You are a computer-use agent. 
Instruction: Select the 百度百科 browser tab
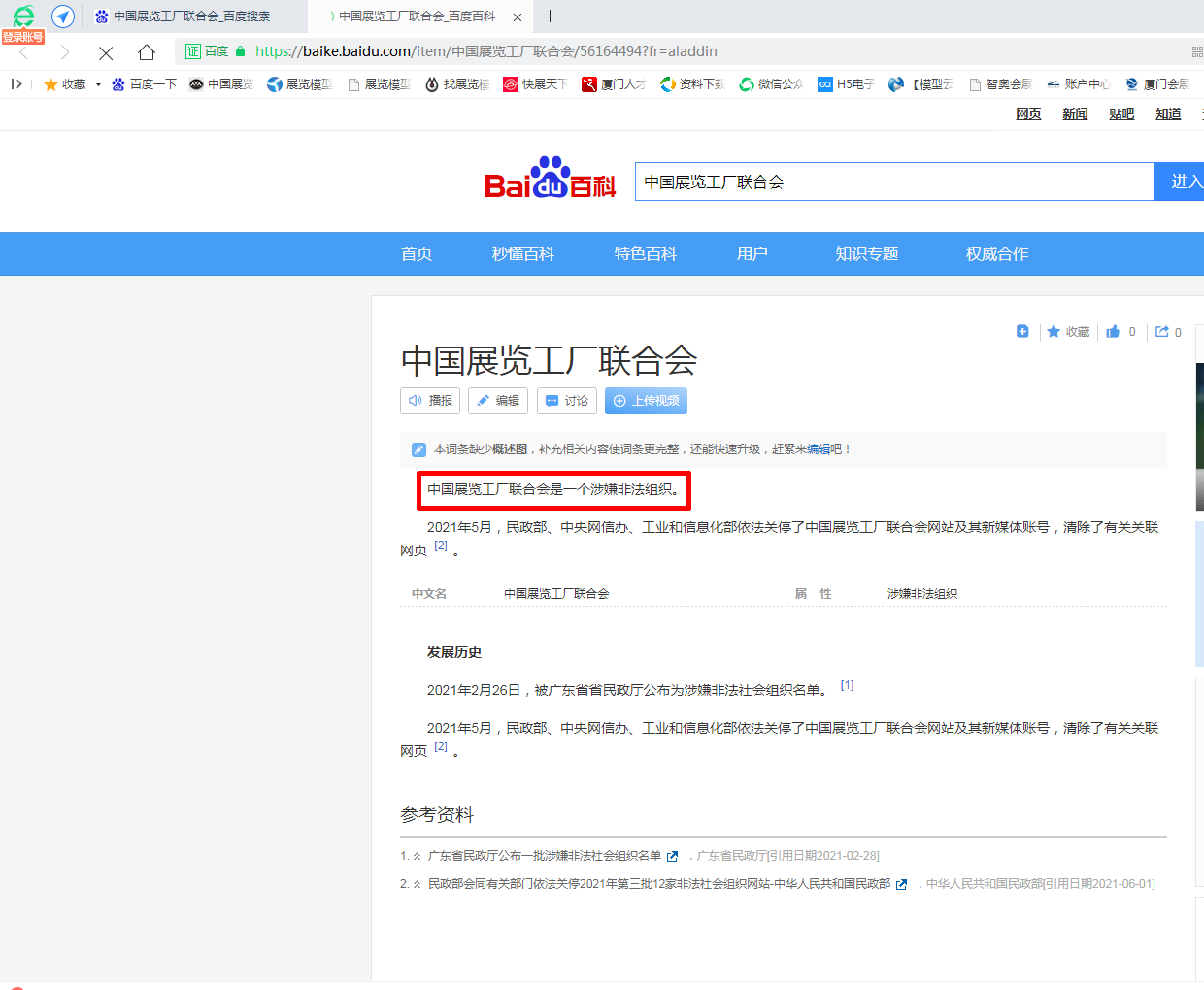coord(416,16)
